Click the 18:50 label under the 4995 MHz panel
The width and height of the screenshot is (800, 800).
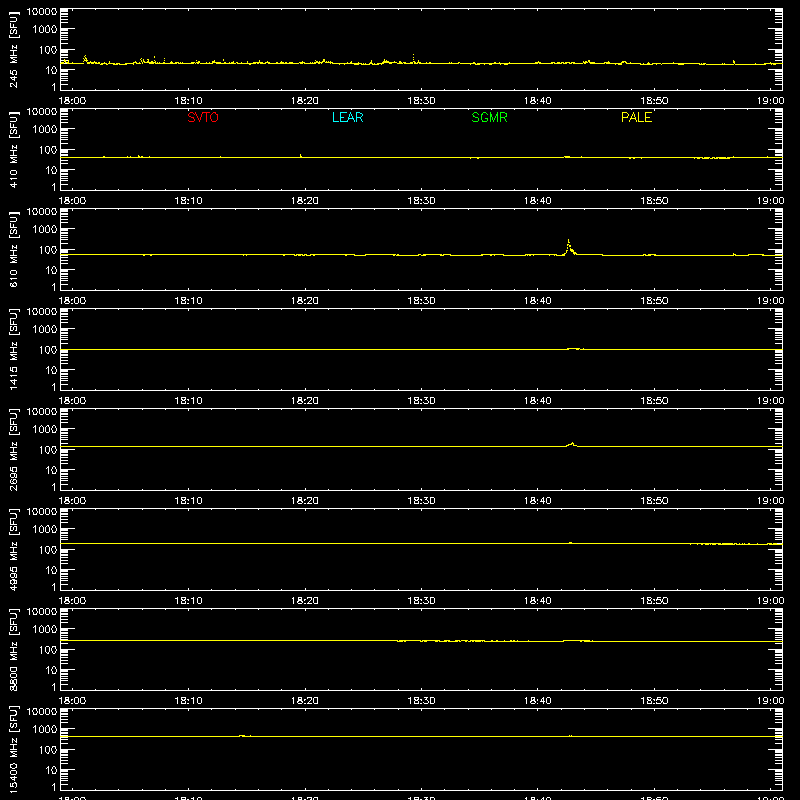[x=654, y=601]
